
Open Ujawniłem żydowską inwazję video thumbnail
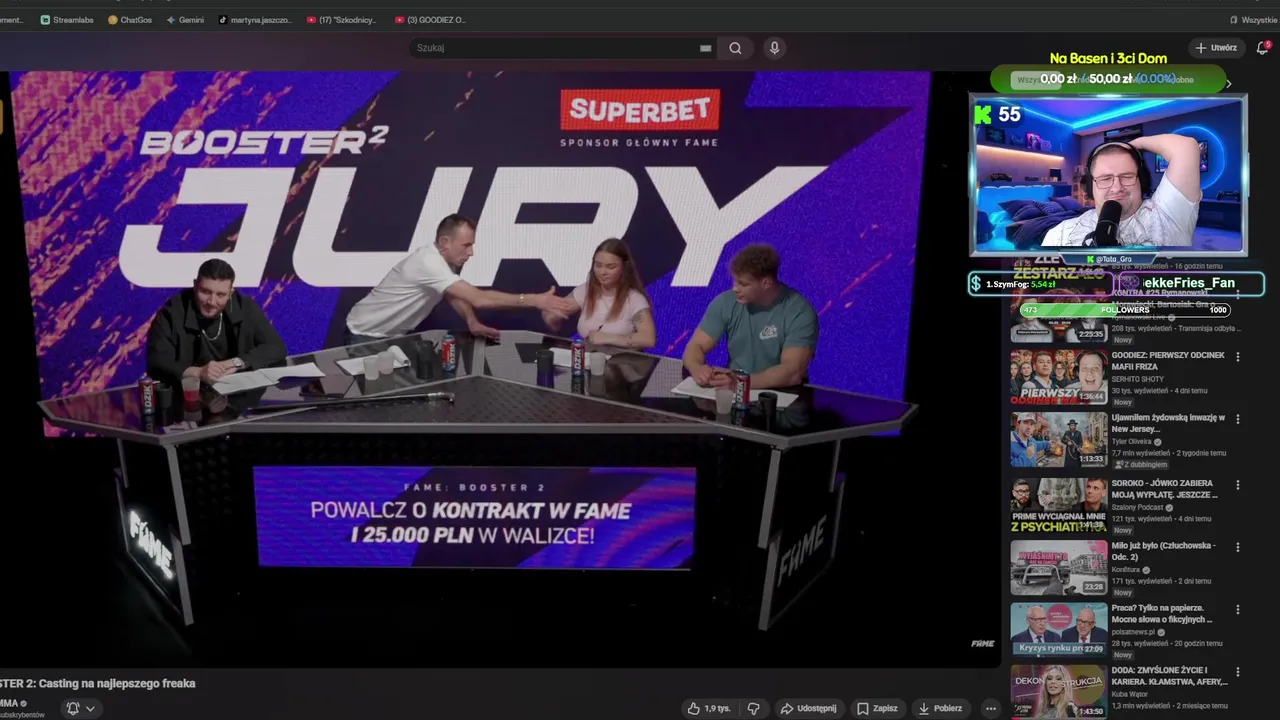(x=1058, y=439)
